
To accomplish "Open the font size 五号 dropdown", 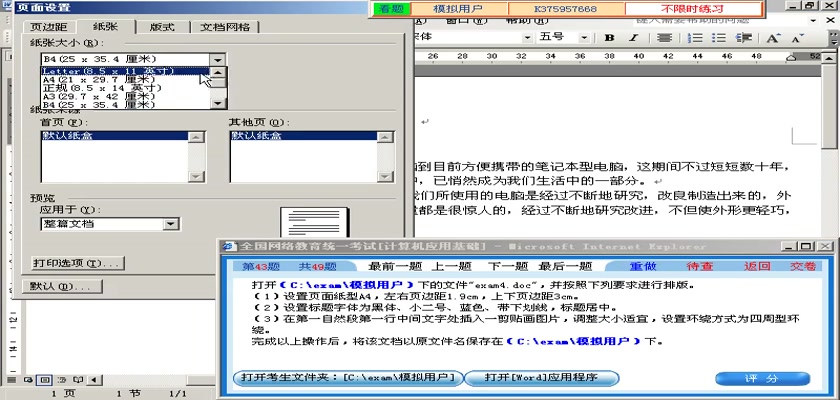I will pyautogui.click(x=584, y=37).
